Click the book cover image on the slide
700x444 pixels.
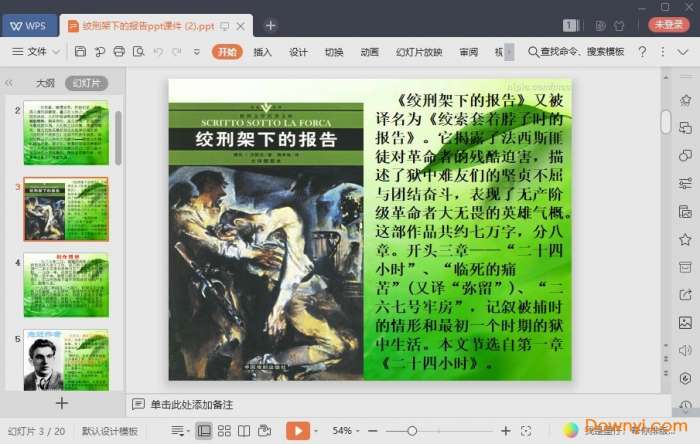click(266, 241)
